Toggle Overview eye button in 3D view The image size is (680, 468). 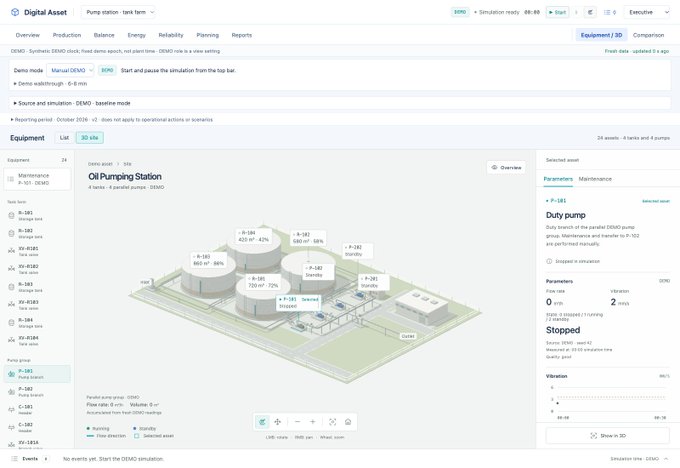[x=506, y=167]
